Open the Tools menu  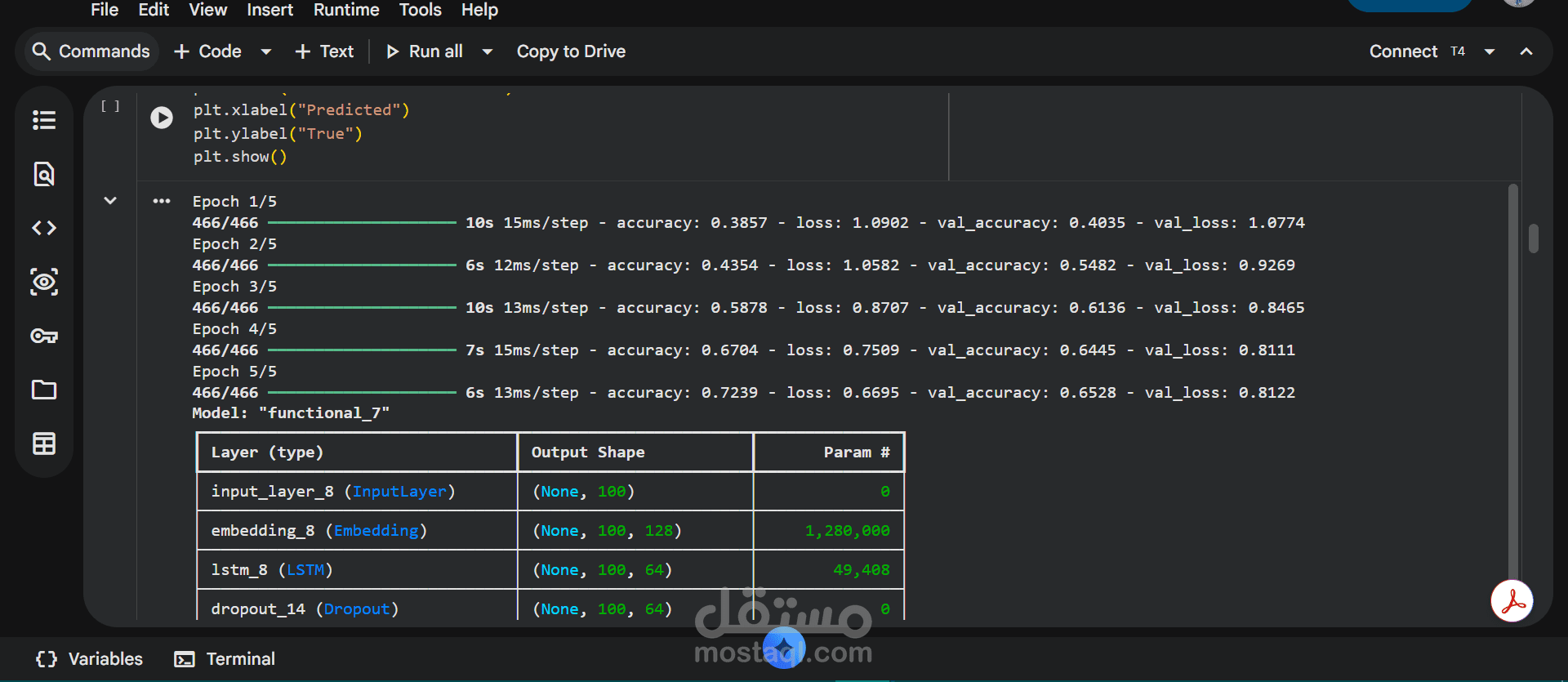pos(421,10)
